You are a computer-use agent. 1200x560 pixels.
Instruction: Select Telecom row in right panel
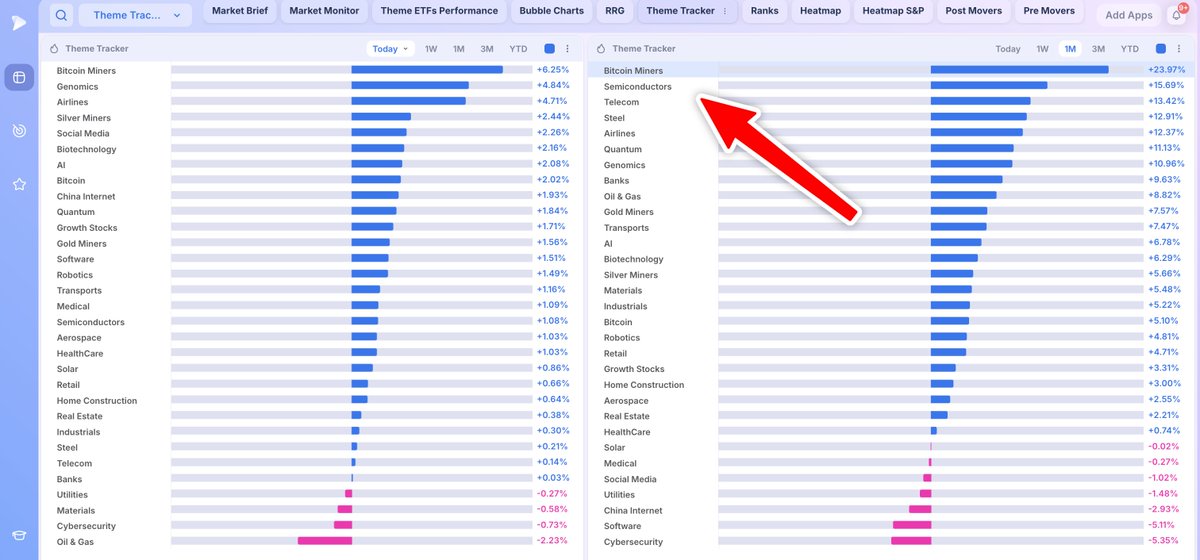pos(891,102)
